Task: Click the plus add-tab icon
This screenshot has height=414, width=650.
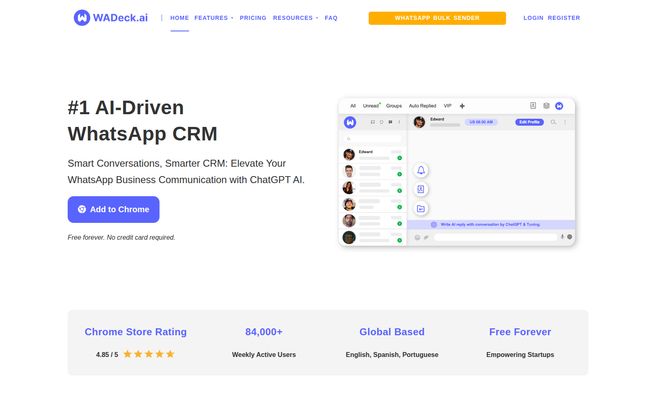Action: [462, 106]
